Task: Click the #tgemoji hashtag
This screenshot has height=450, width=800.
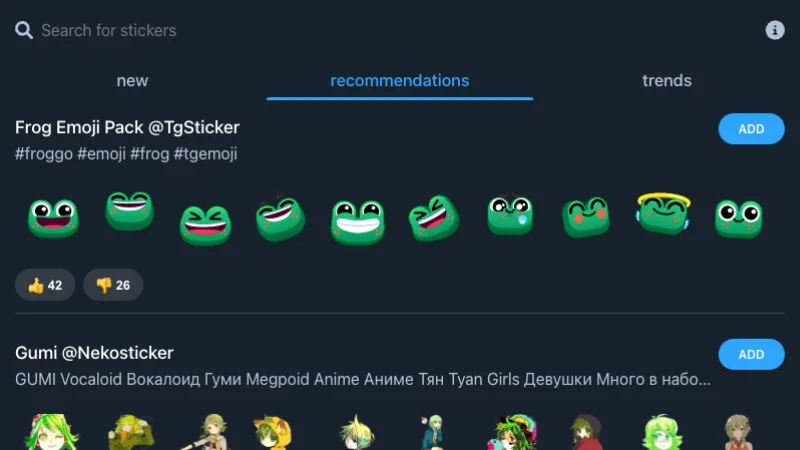Action: [x=205, y=154]
